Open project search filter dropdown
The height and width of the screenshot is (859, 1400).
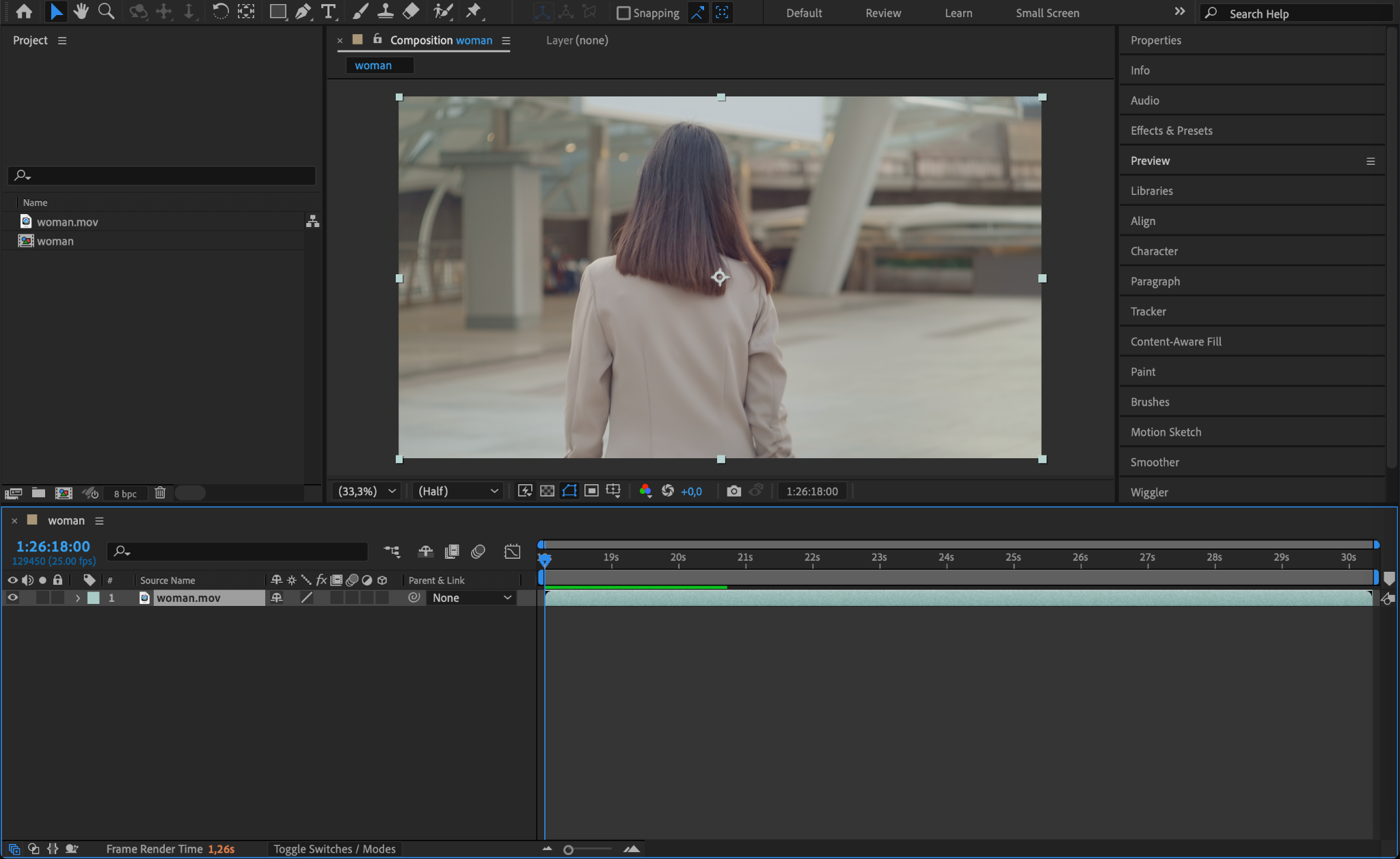coord(22,176)
